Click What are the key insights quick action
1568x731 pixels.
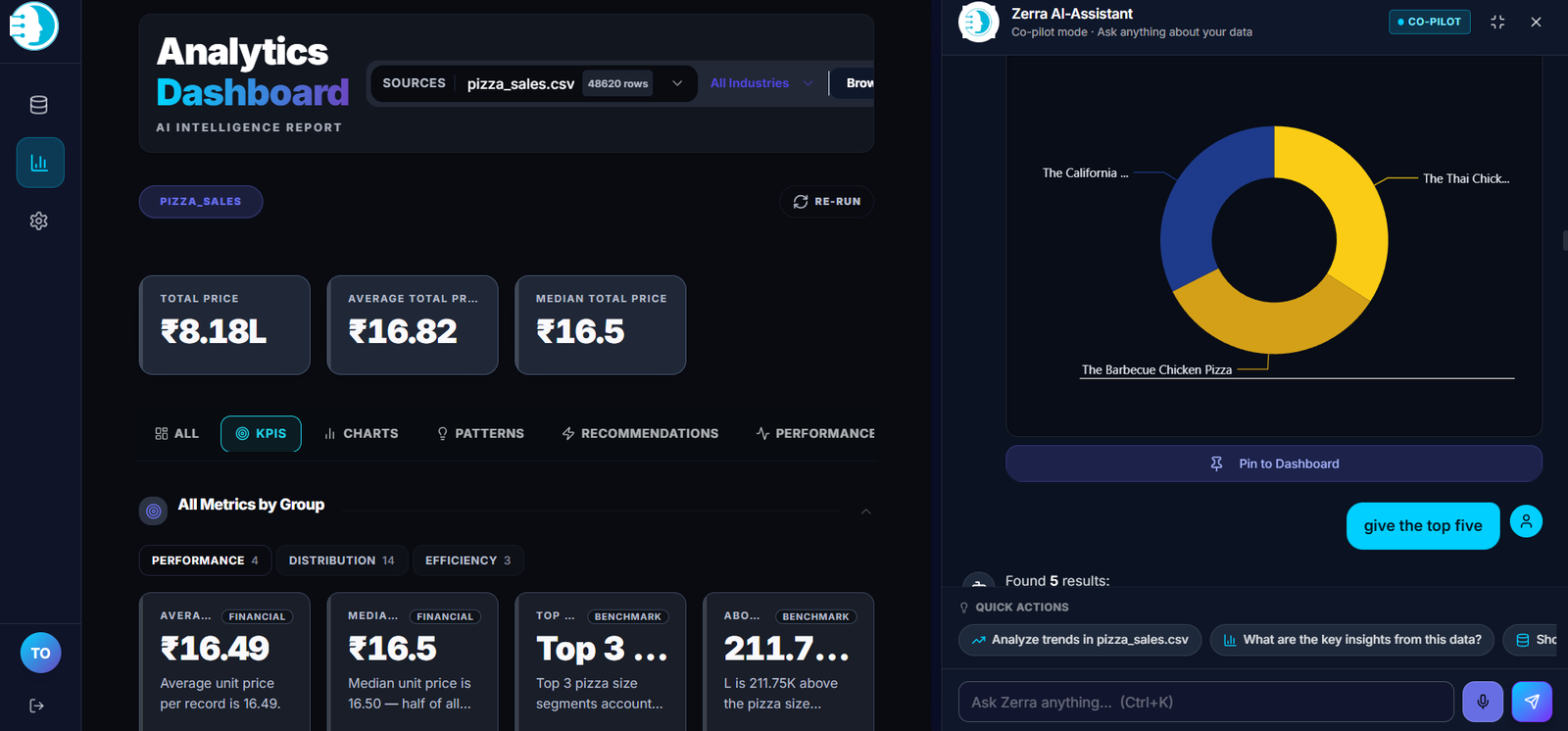pyautogui.click(x=1352, y=640)
